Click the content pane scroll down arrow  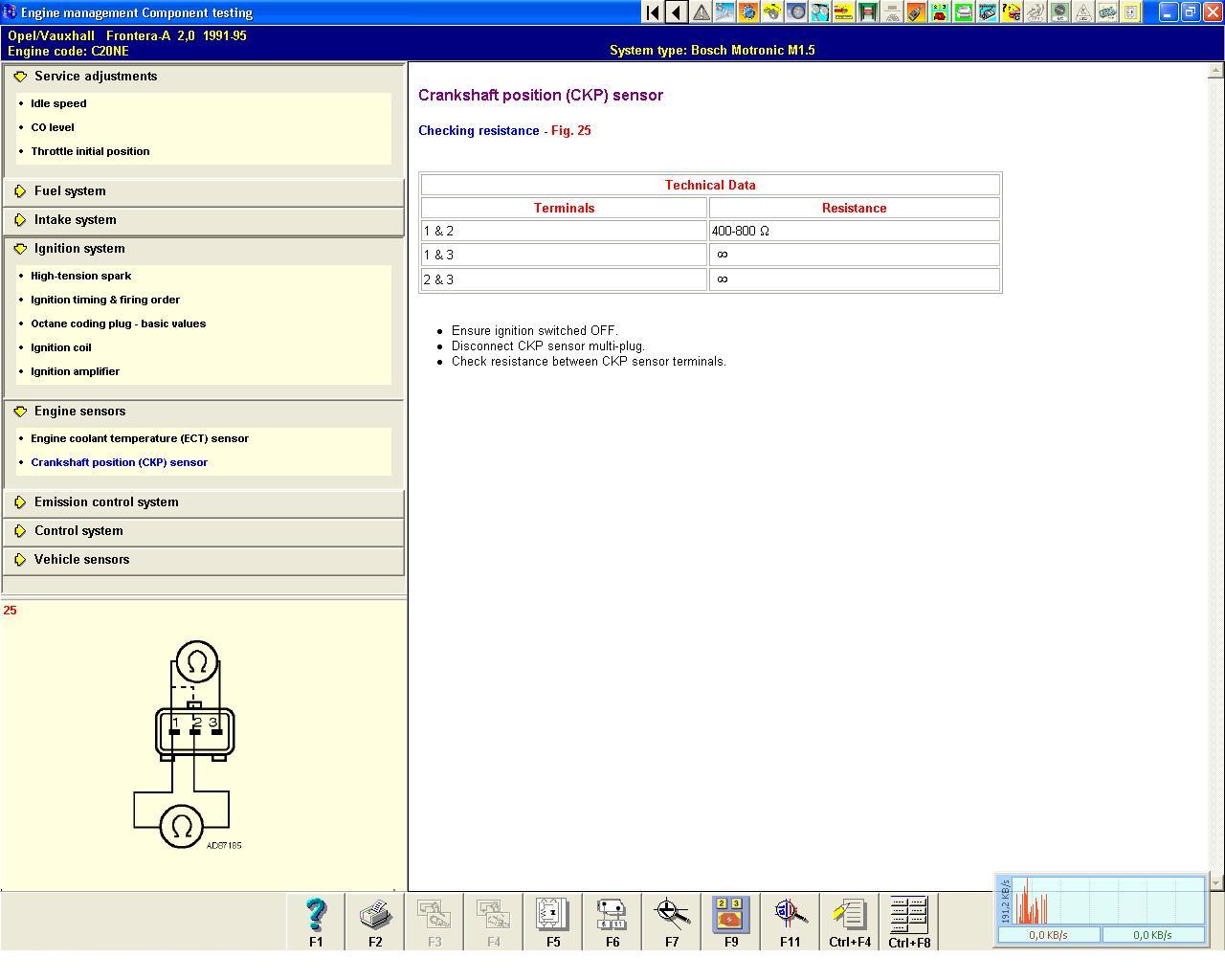pos(1215,882)
